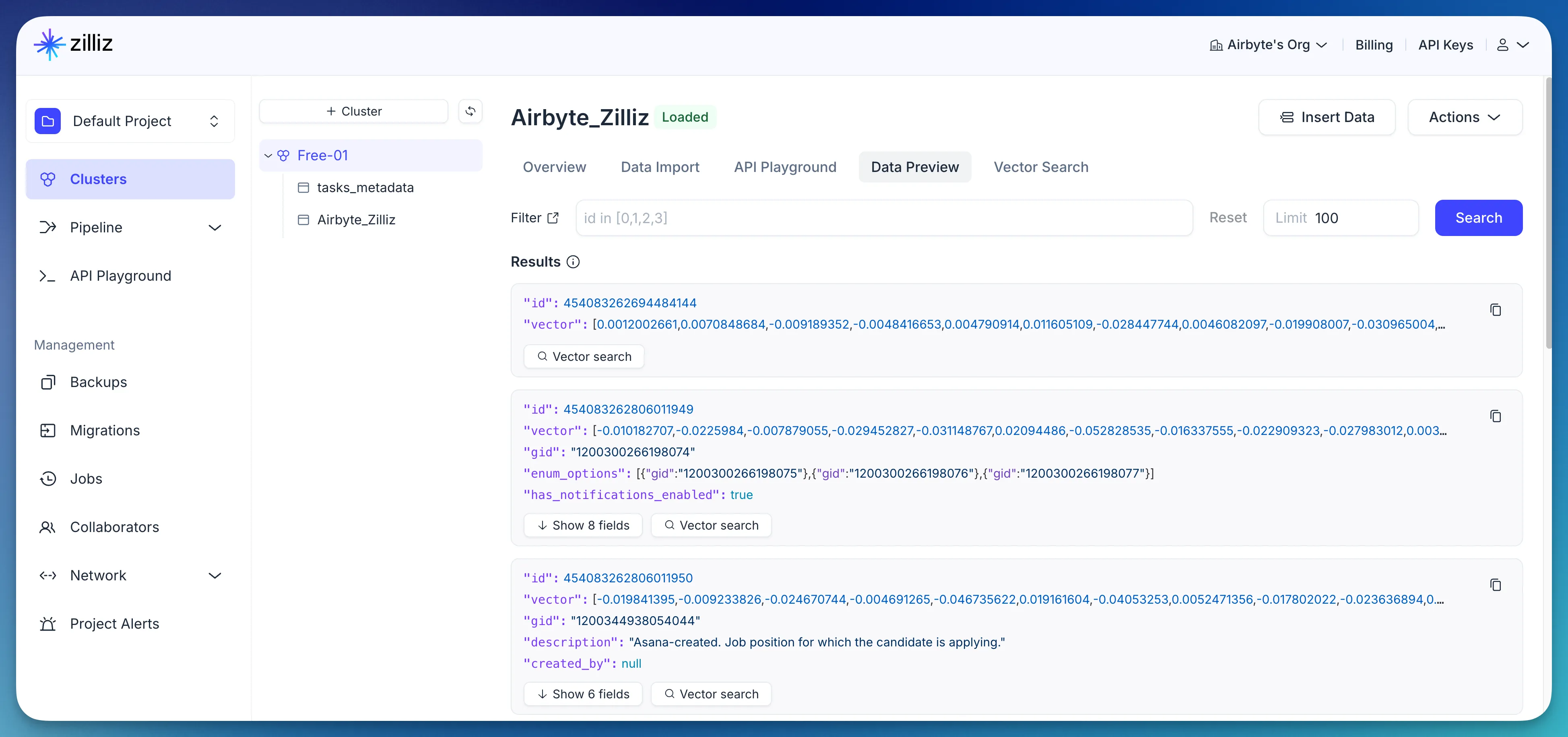The width and height of the screenshot is (1568, 737).
Task: Open Billing in the top bar
Action: pos(1374,45)
